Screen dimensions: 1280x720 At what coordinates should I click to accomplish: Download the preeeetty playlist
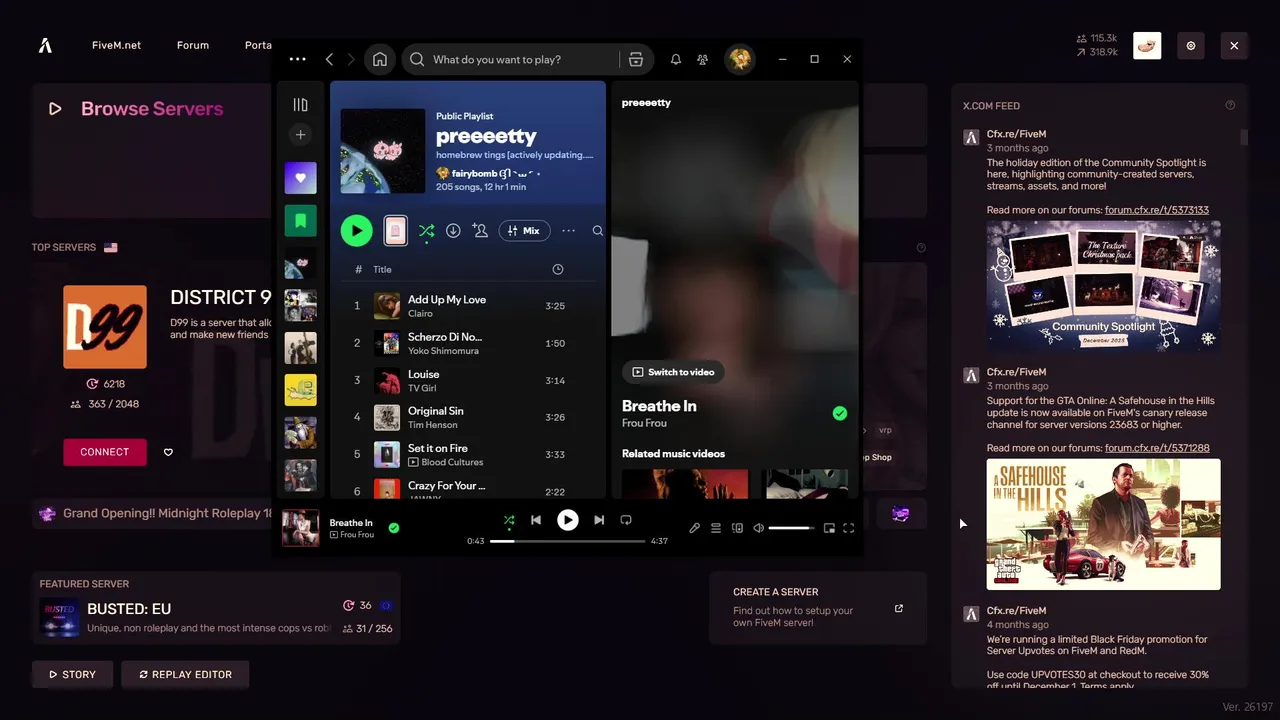click(x=453, y=230)
